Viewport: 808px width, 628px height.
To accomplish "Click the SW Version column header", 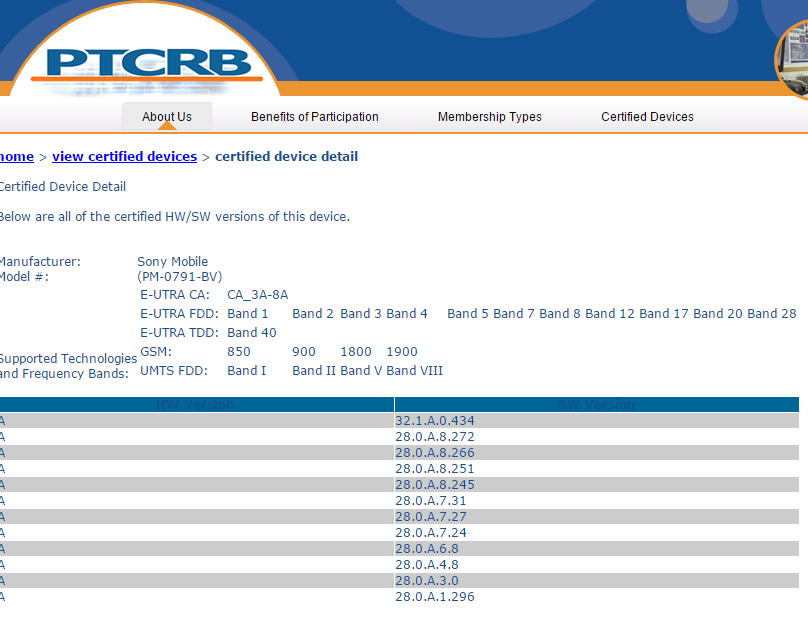I will (x=597, y=404).
